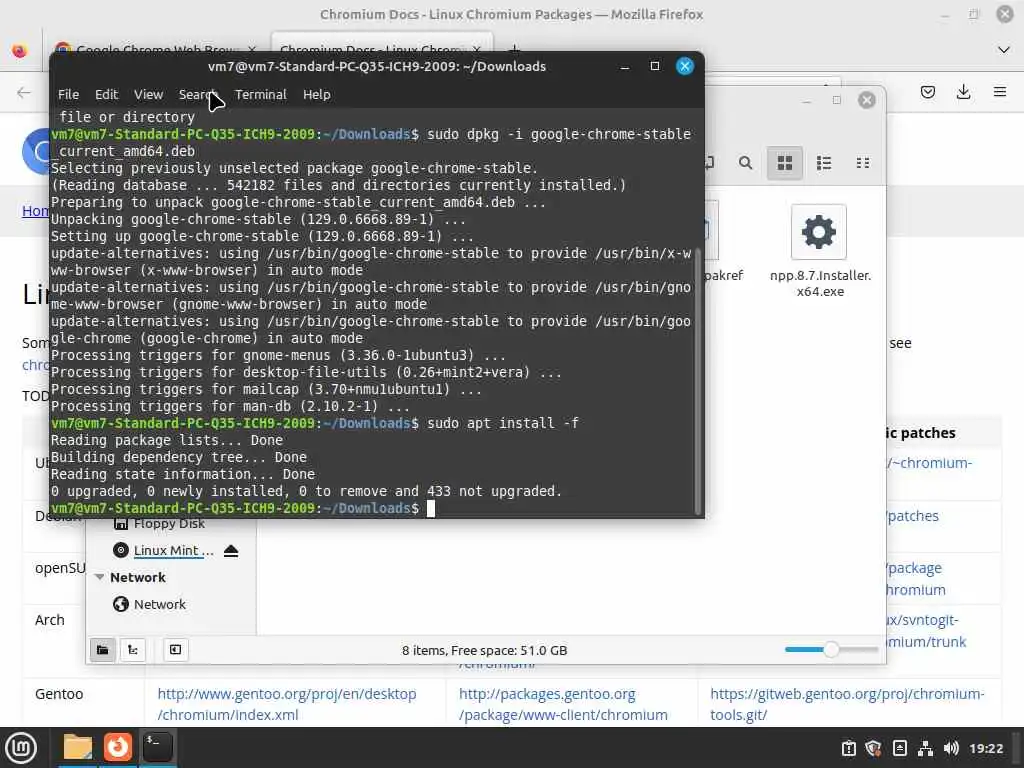Open the terminal's Edit menu
The width and height of the screenshot is (1024, 768).
[106, 95]
